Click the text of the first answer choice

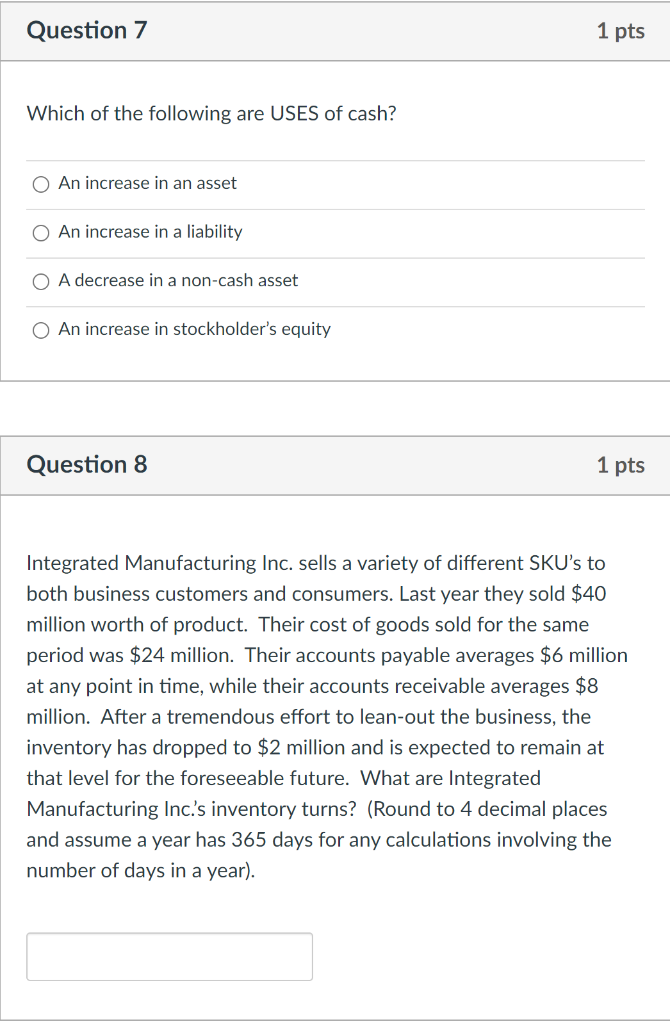(x=147, y=183)
